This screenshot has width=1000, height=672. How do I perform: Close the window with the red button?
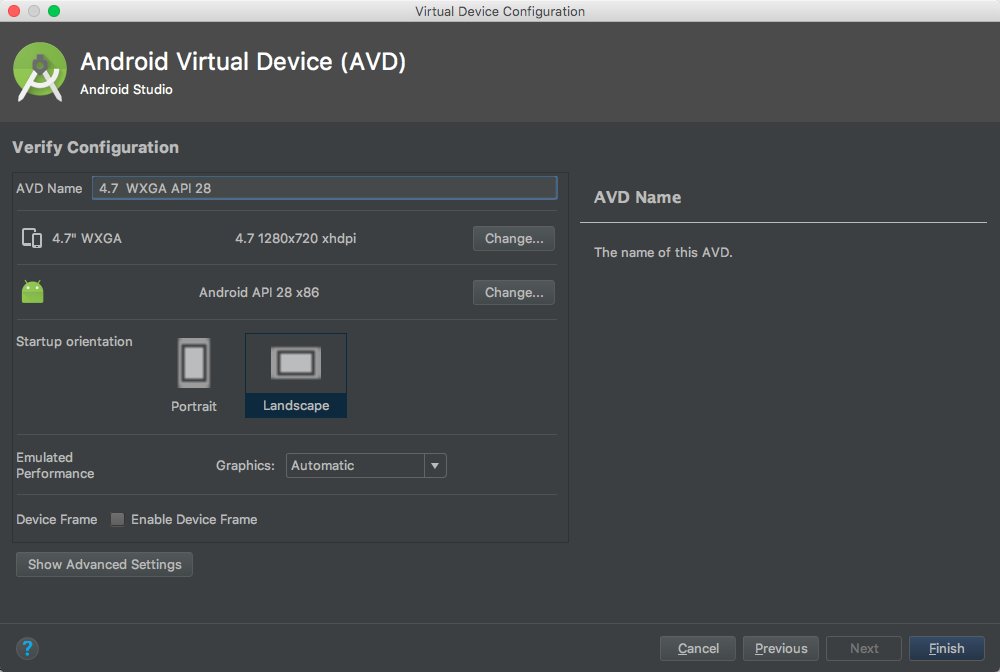[x=14, y=11]
